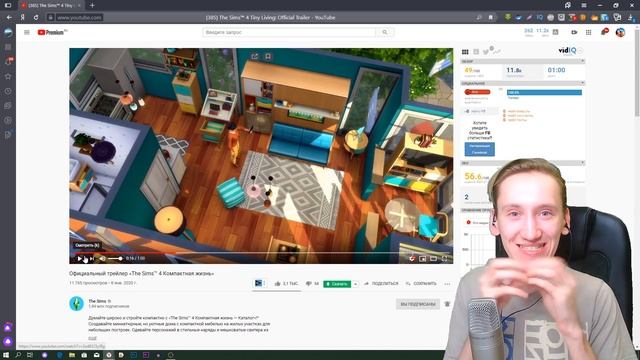The width and height of the screenshot is (640, 360).
Task: Select The Sims 4 Tiny Living browser tab
Action: pyautogui.click(x=51, y=6)
